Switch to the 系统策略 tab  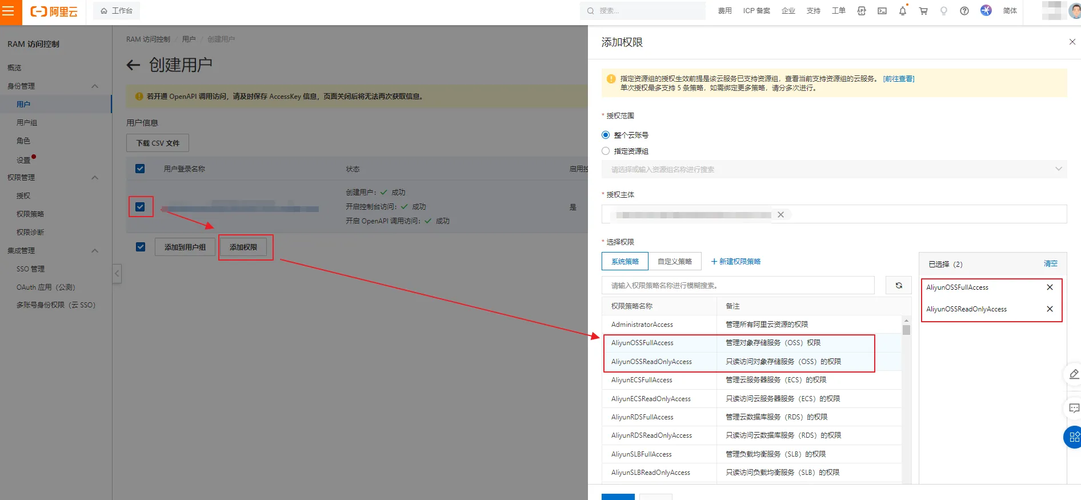tap(623, 261)
